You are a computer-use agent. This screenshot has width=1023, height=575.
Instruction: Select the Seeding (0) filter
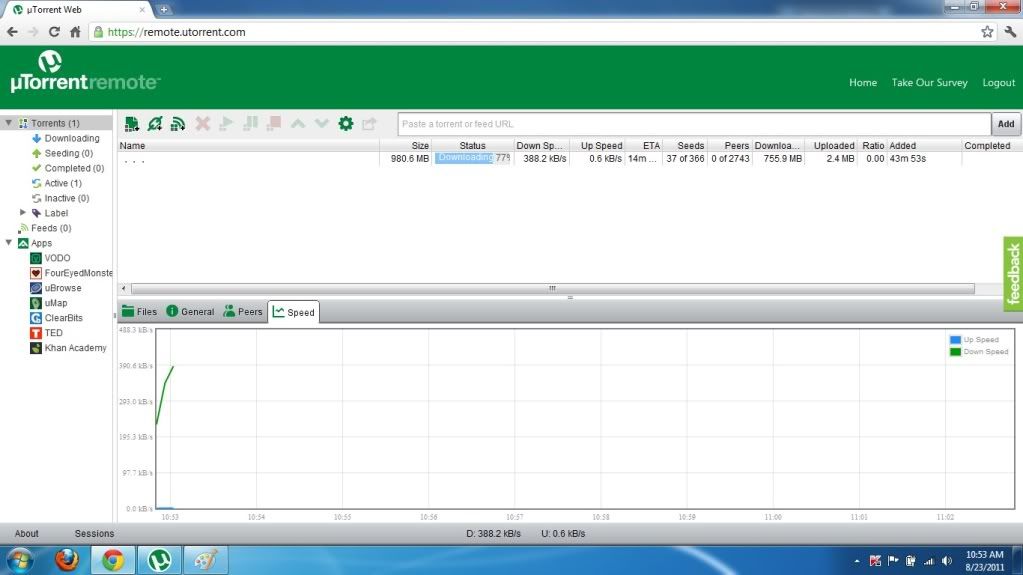(62, 153)
